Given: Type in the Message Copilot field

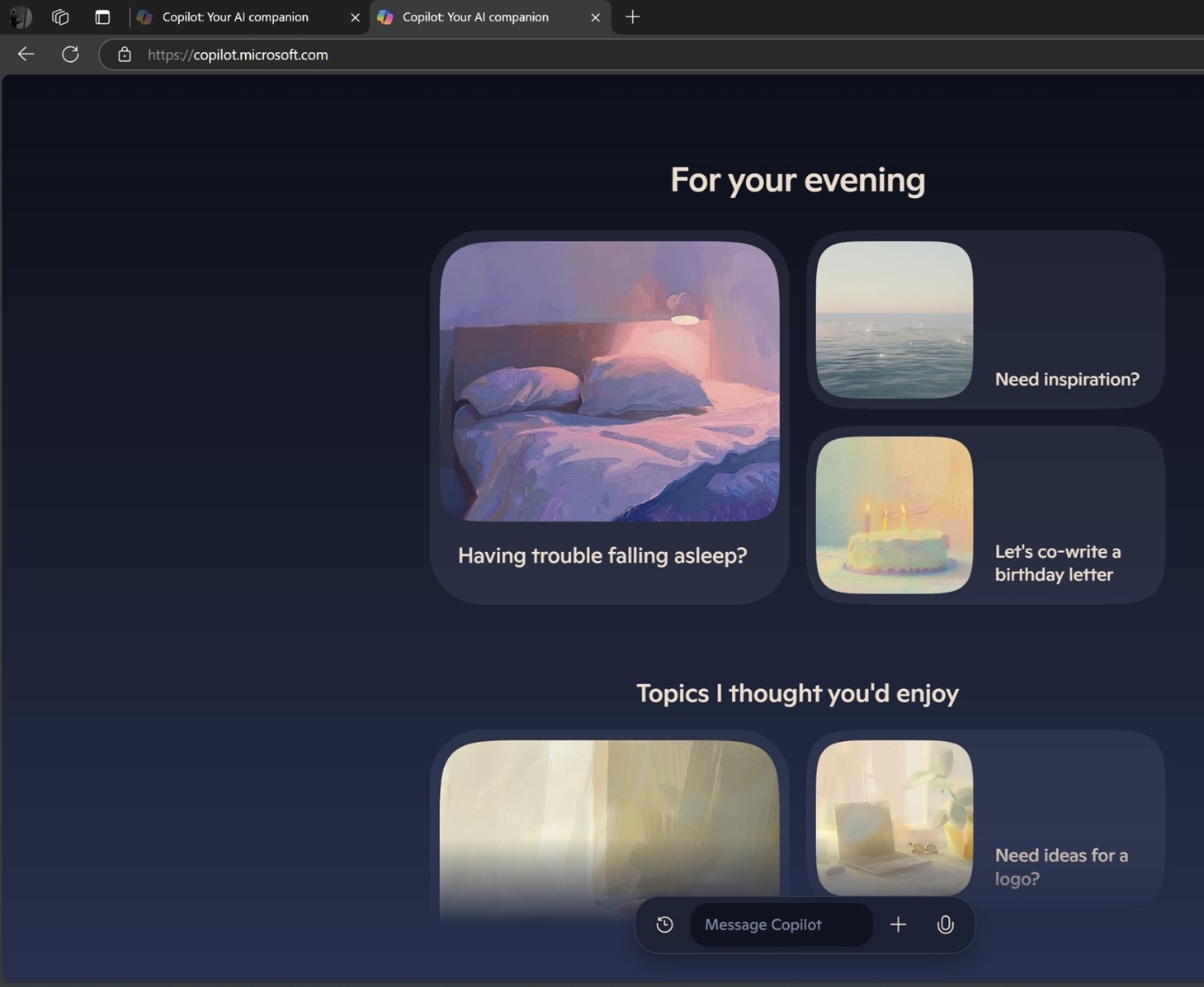Looking at the screenshot, I should tap(780, 924).
